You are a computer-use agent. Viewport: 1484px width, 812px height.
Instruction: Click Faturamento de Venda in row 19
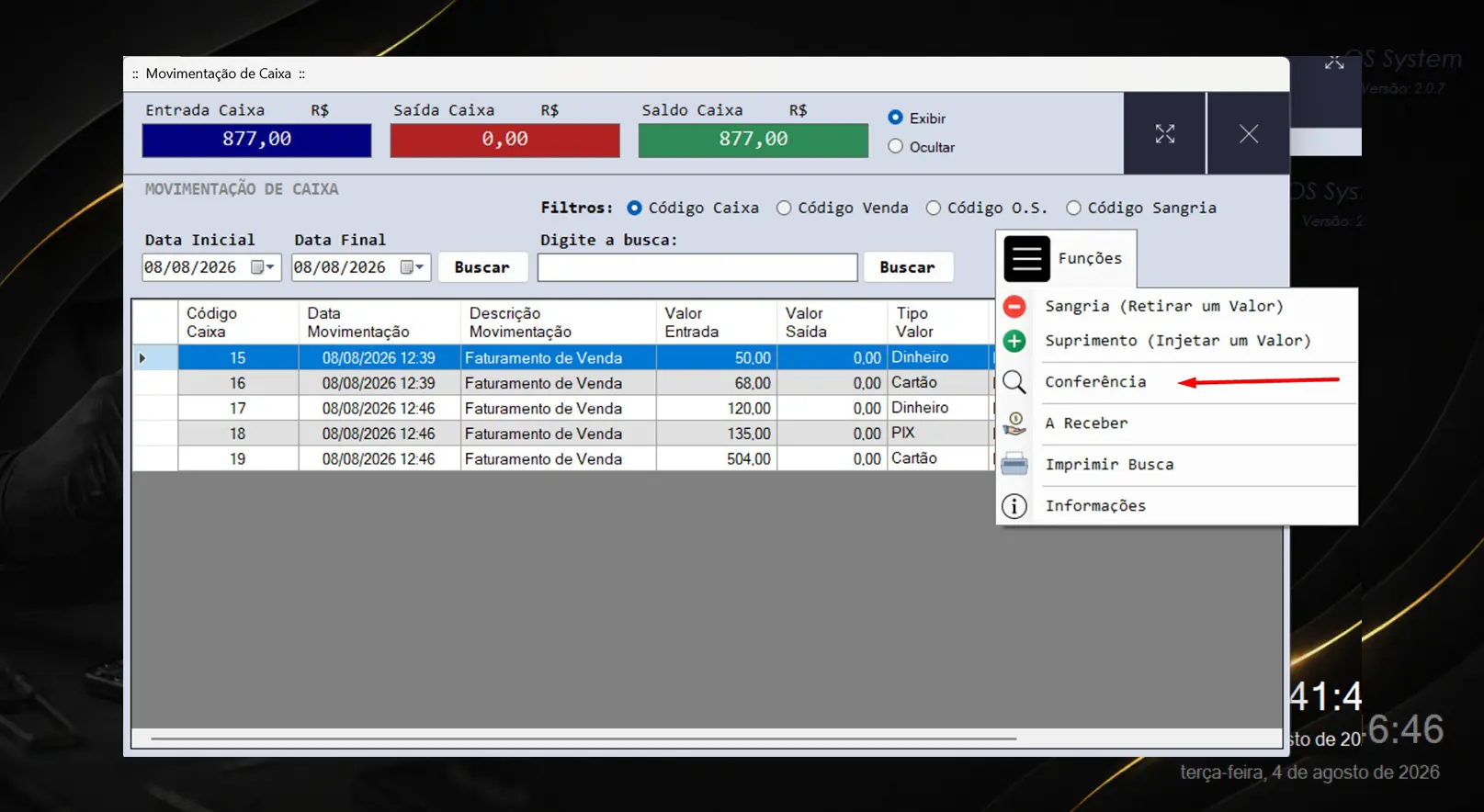coord(559,459)
